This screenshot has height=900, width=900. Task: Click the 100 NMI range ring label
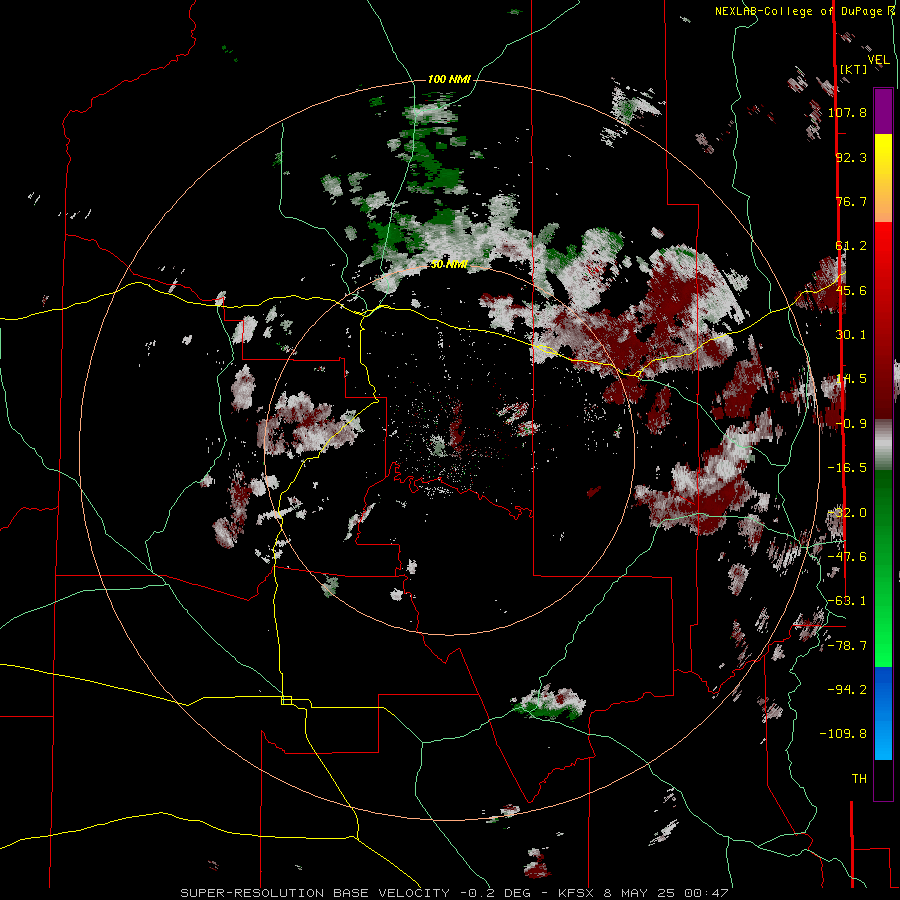tap(449, 79)
